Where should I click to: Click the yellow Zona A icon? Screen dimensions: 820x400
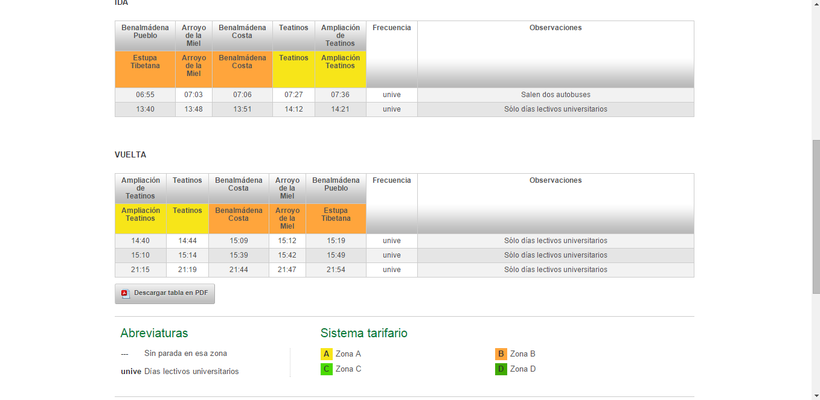pos(326,354)
